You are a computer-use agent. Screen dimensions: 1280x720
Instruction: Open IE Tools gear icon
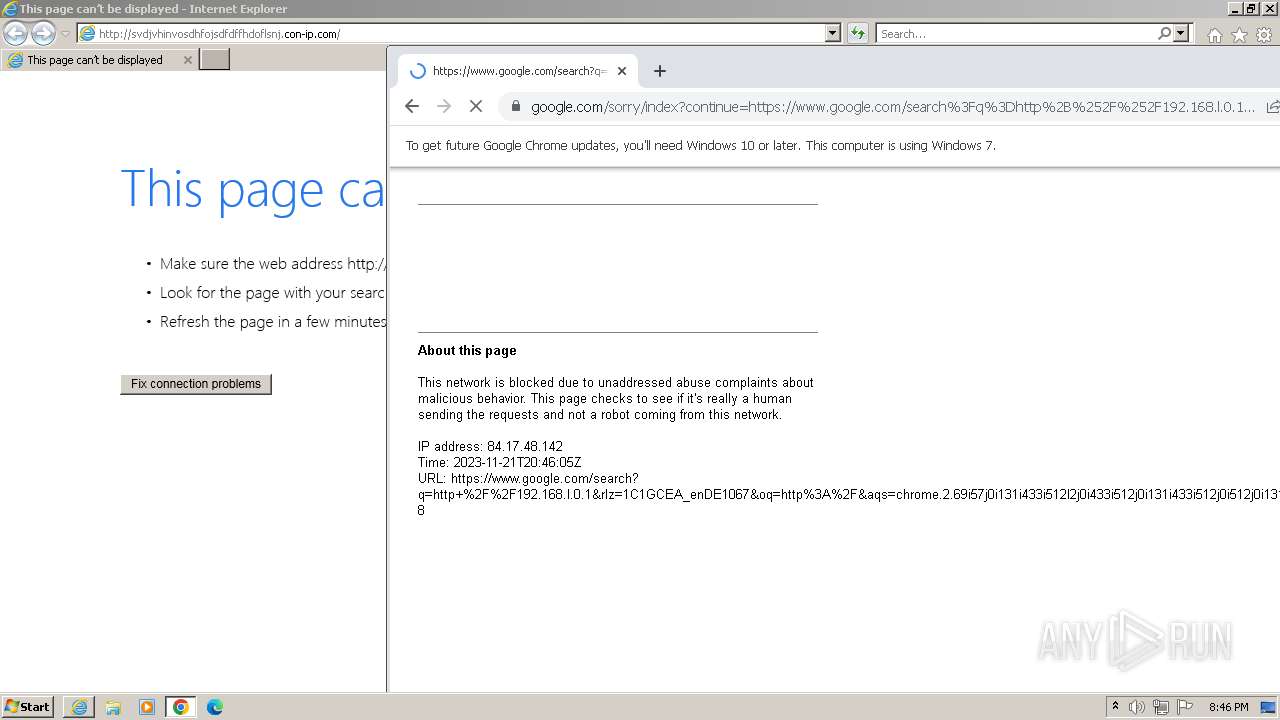(x=1264, y=34)
